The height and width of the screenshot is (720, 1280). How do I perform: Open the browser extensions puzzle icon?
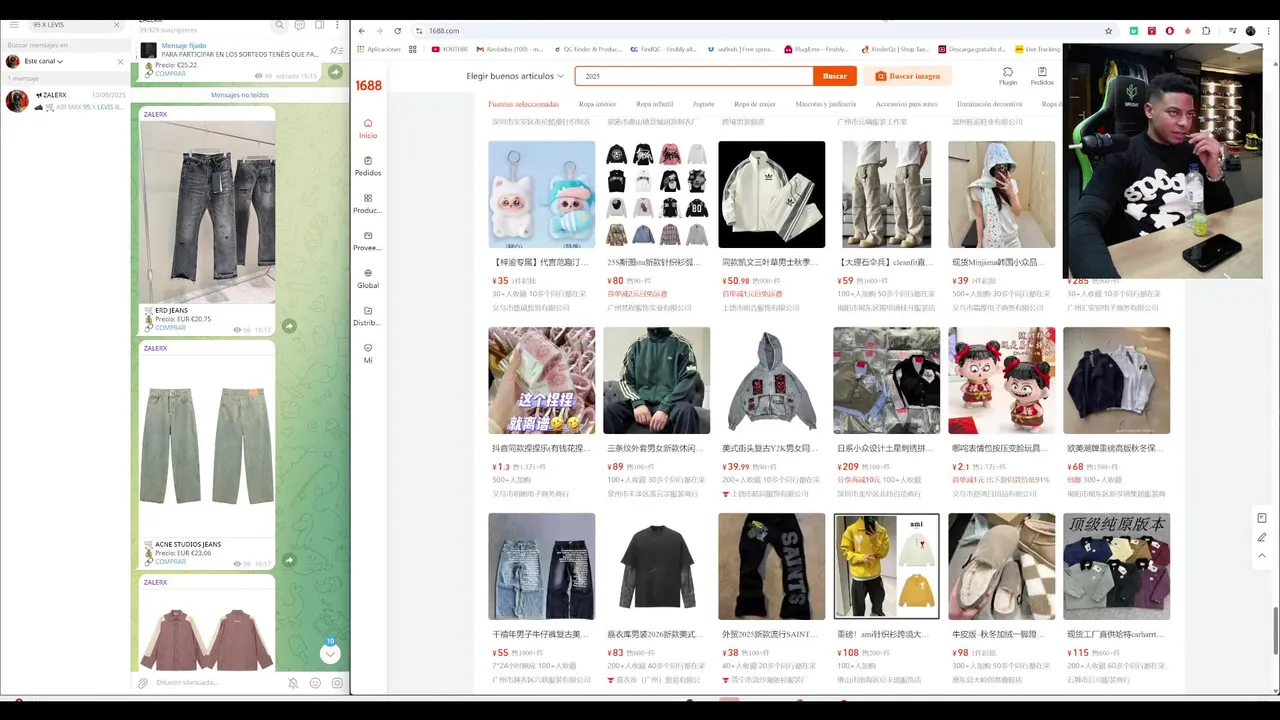coord(1206,31)
